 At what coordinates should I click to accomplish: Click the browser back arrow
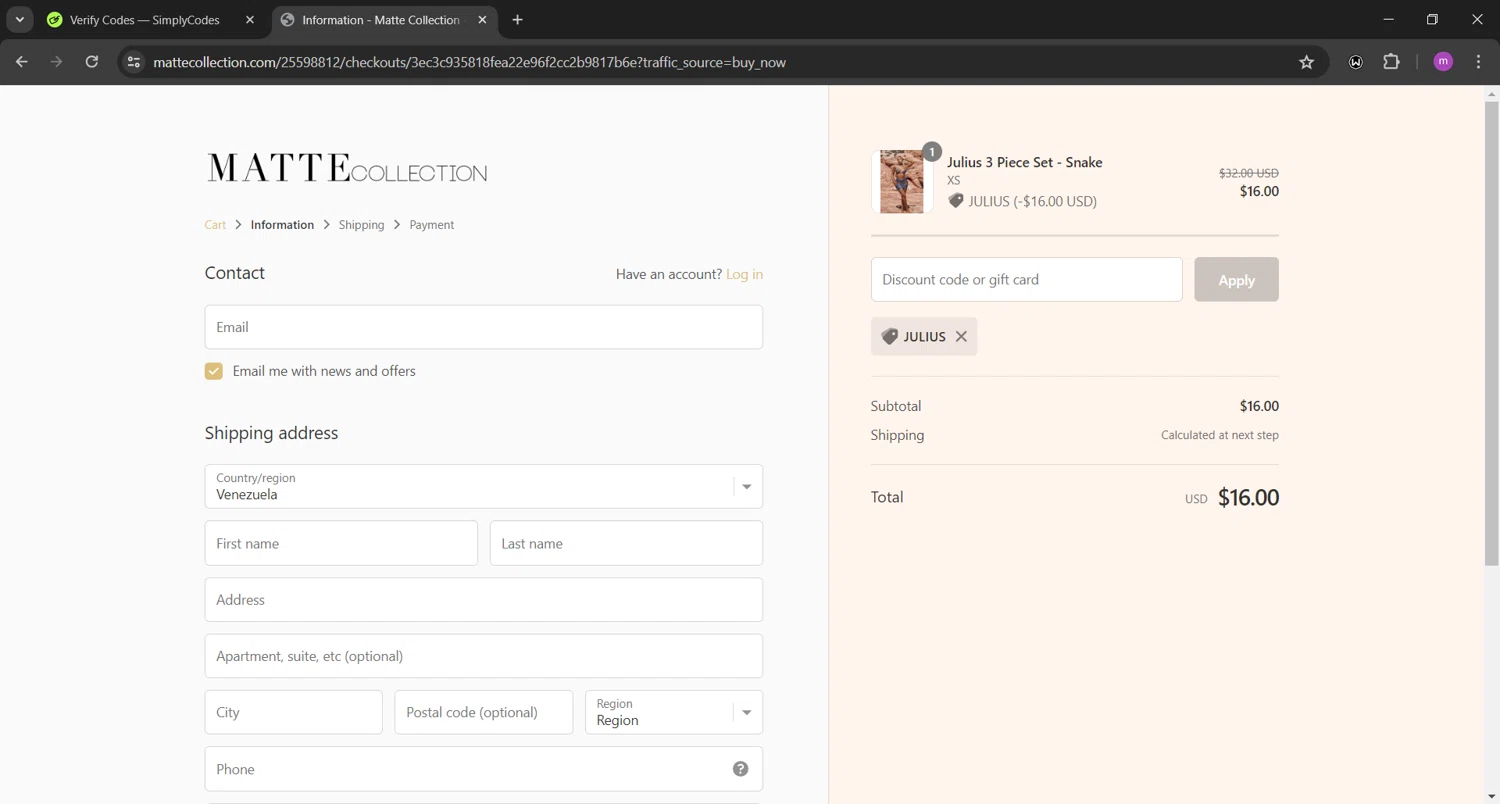click(22, 62)
